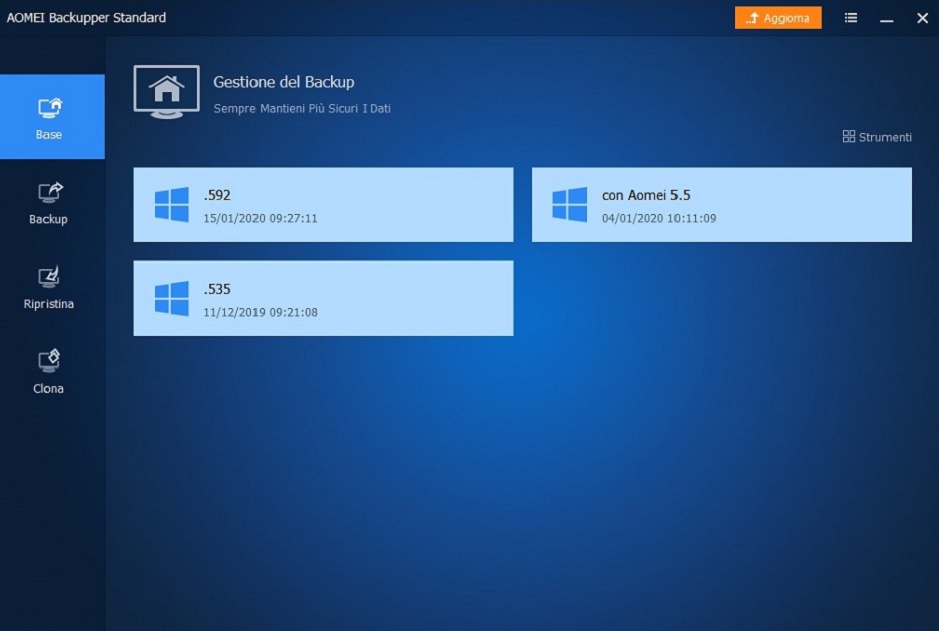Click the date 04/01/2020 10:11:09
939x631 pixels.
[x=659, y=219]
